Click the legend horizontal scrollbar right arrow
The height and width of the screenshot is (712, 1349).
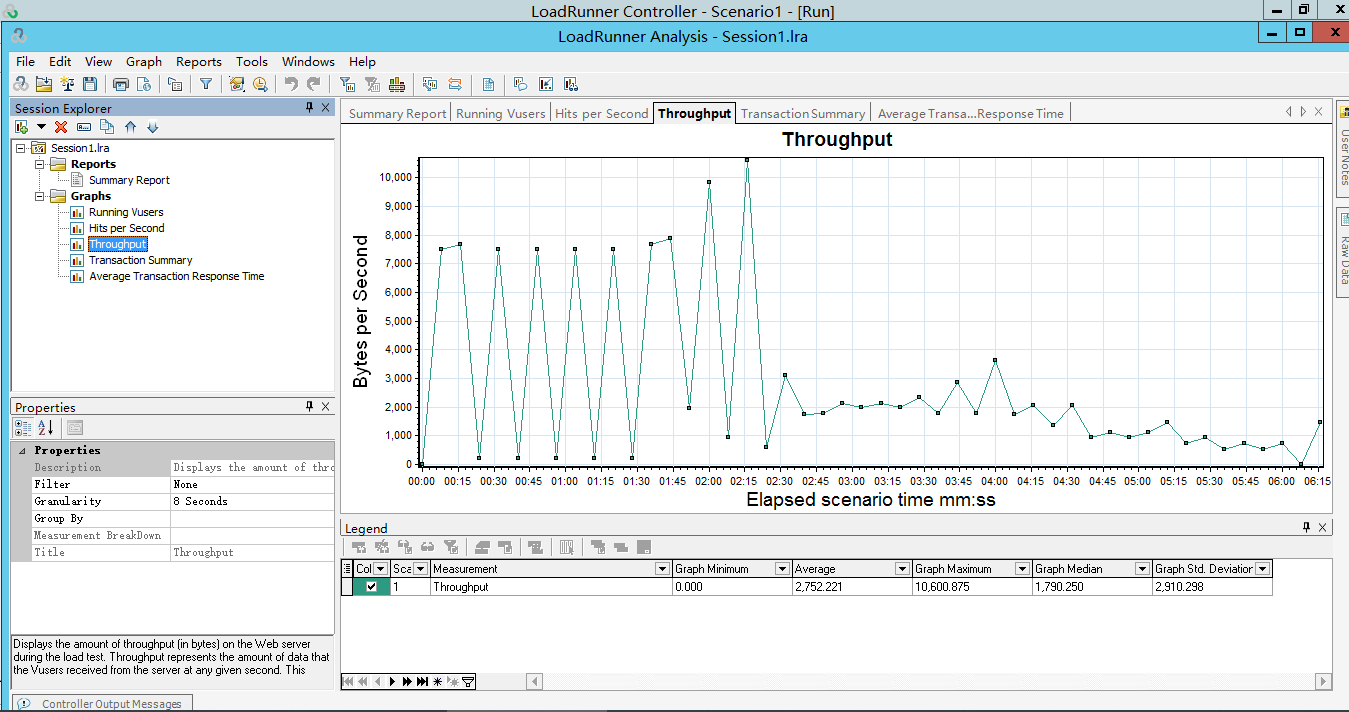tap(1323, 682)
